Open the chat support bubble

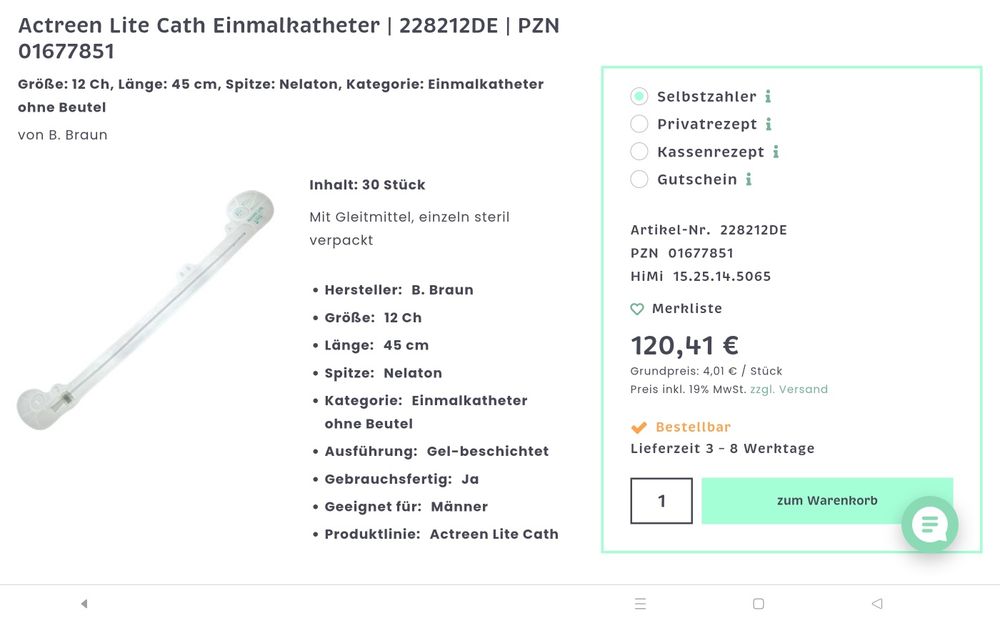tap(929, 524)
